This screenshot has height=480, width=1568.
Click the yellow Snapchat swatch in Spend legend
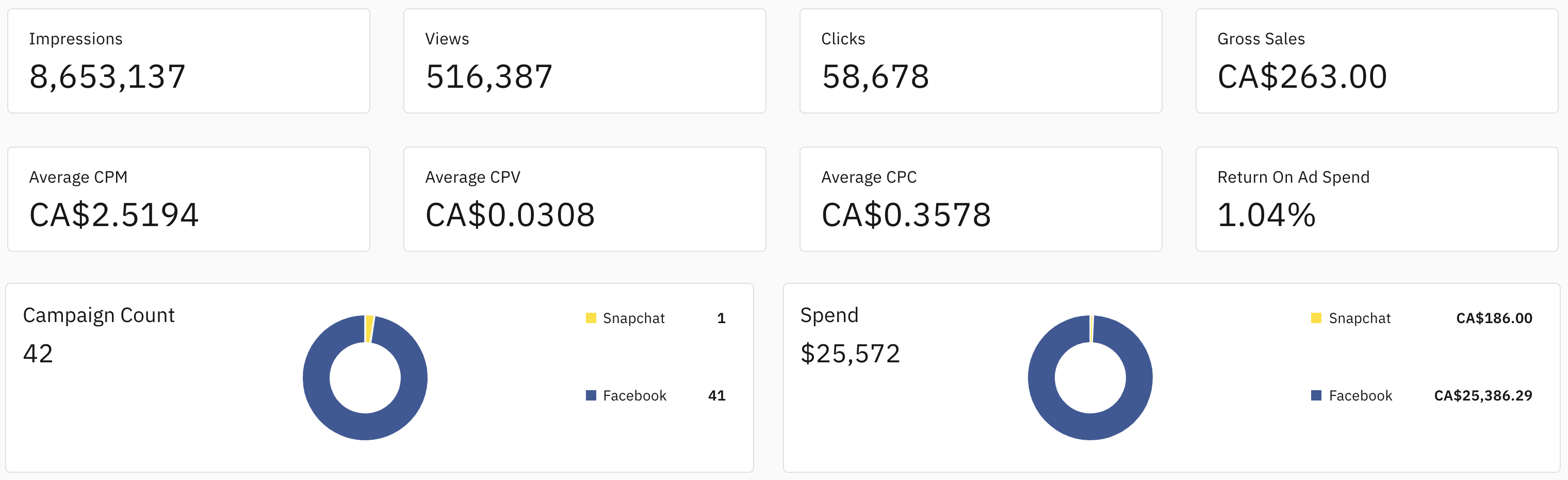tap(1316, 318)
